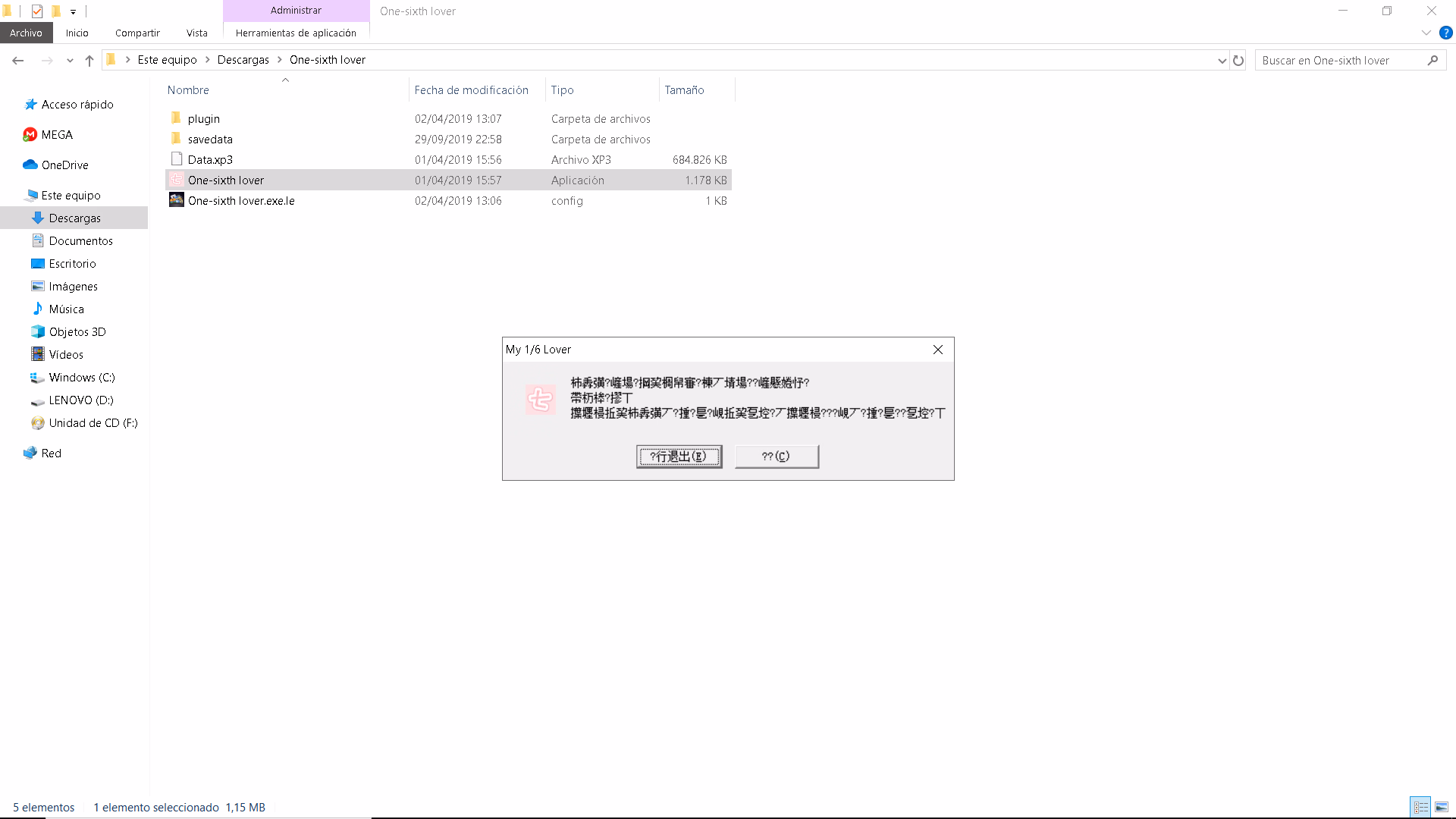Click the ??(C) button in dialog
The image size is (1456, 819).
click(x=777, y=457)
